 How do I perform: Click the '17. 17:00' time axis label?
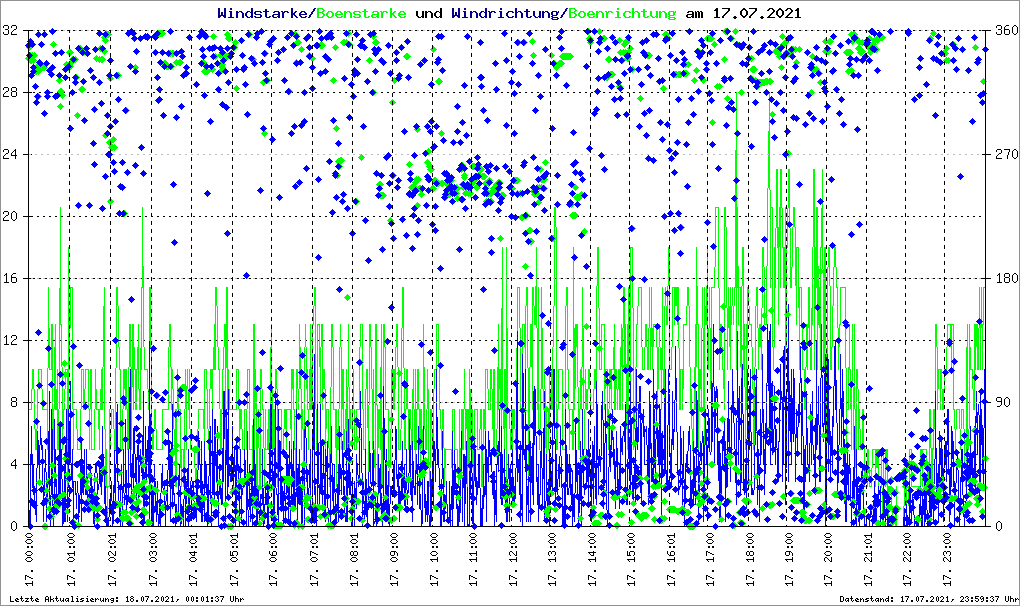710,559
